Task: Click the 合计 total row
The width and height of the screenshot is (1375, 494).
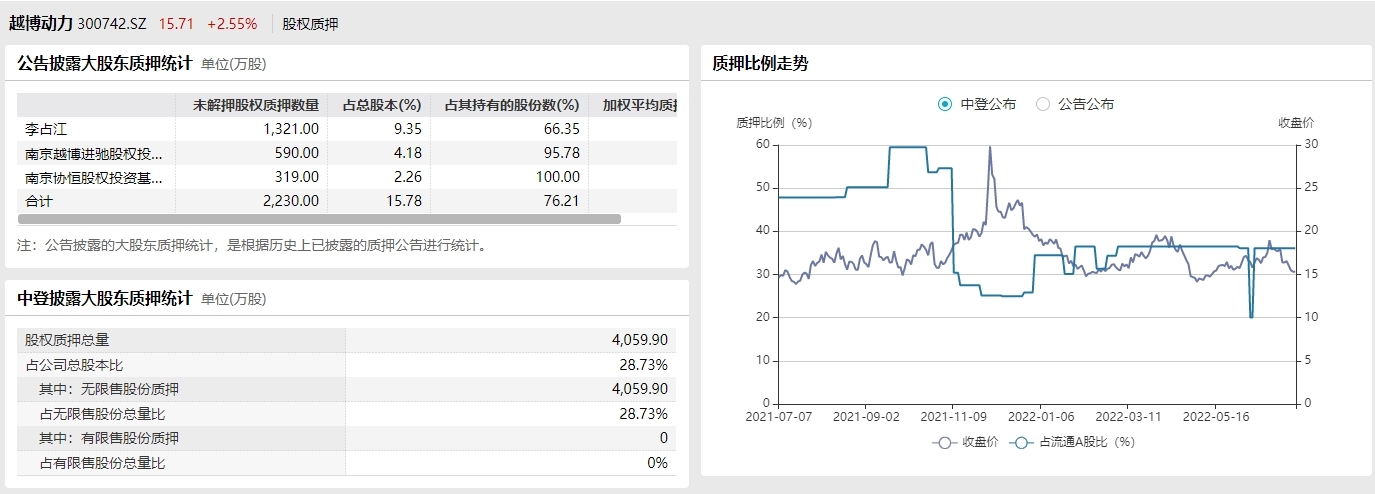Action: [39, 200]
